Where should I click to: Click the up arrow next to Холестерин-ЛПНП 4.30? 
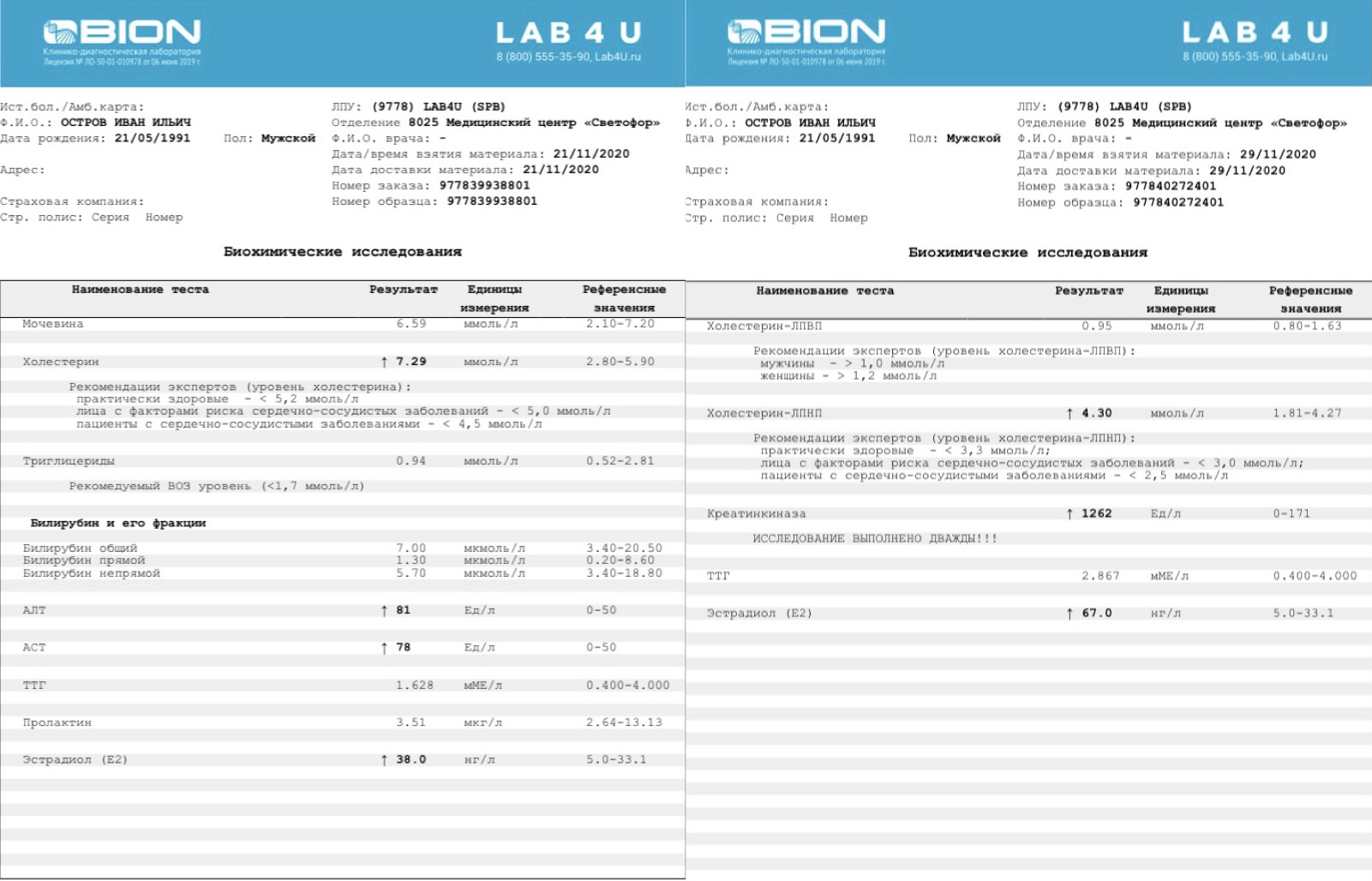(x=1069, y=413)
